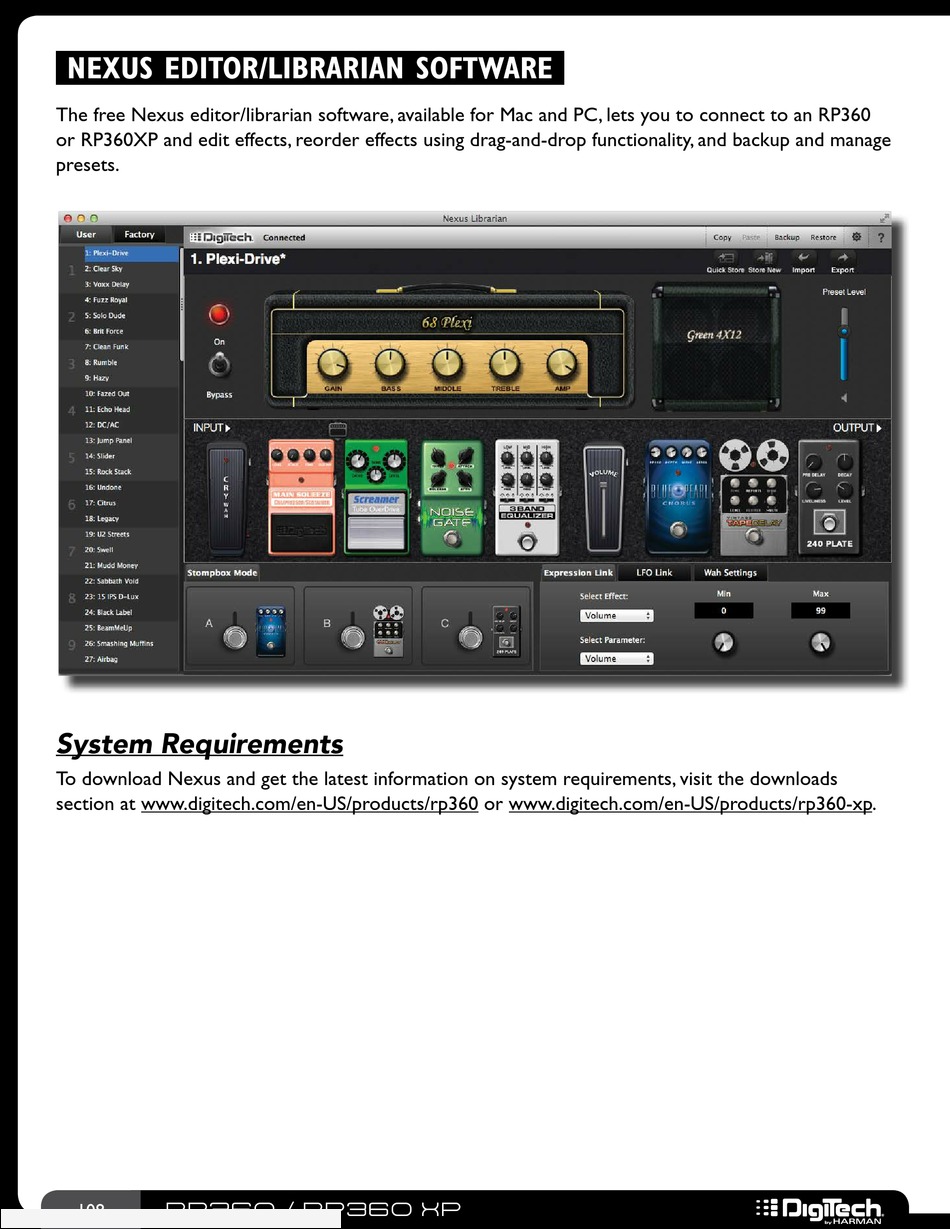This screenshot has width=950, height=1229.
Task: Click the knob under the Max field
Action: tap(820, 644)
